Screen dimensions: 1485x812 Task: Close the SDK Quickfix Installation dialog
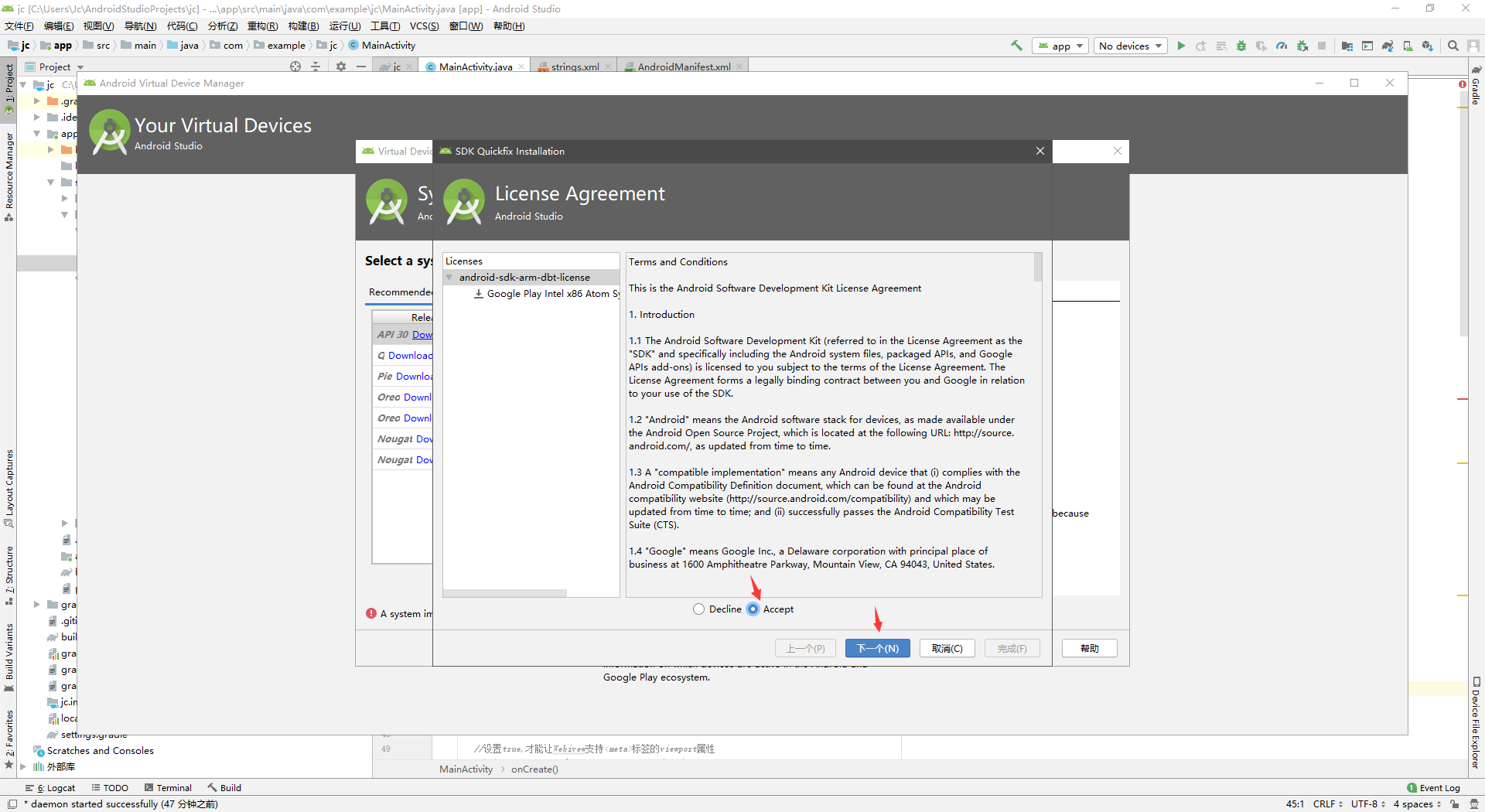[x=1040, y=151]
